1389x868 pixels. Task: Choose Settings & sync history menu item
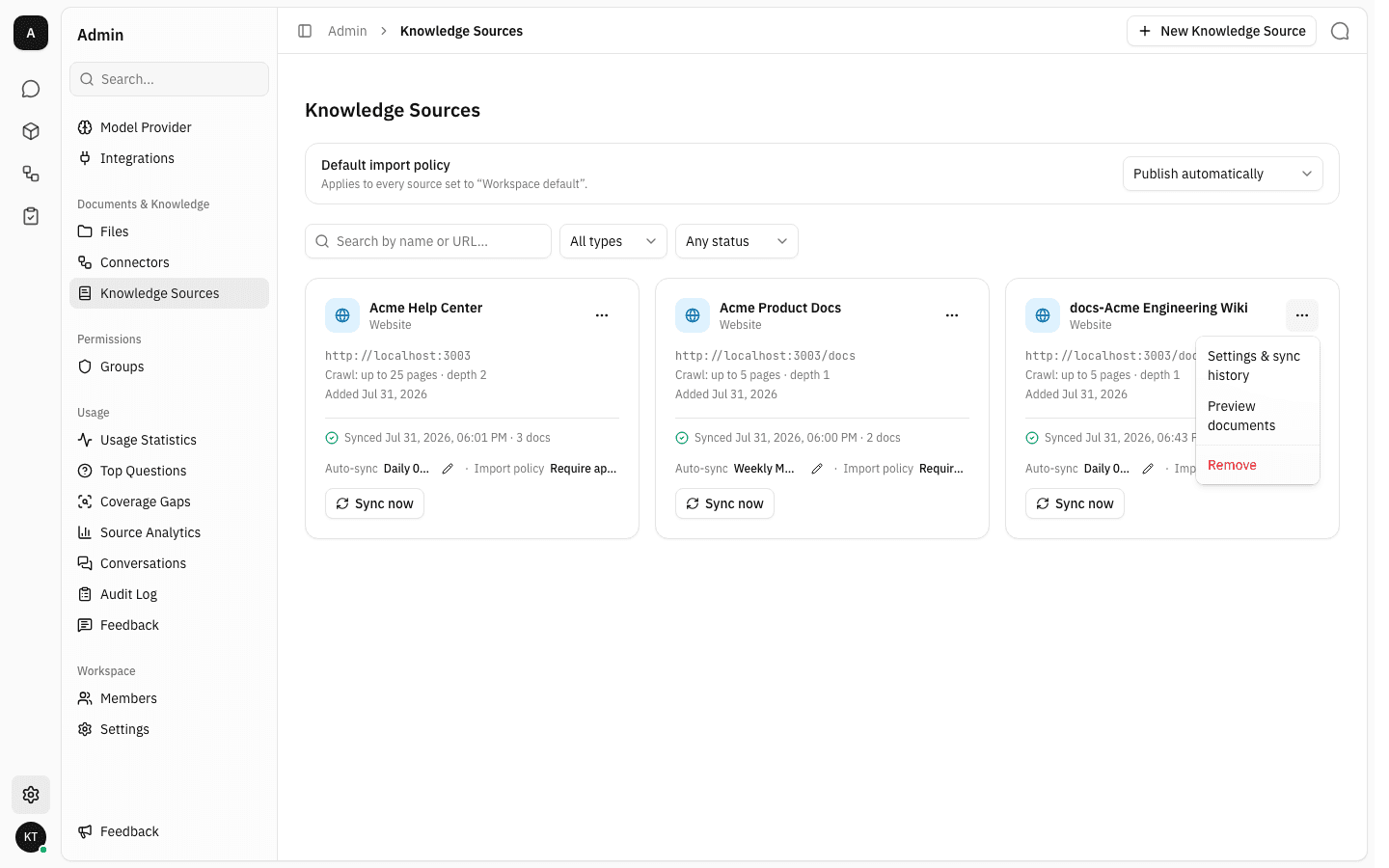pos(1258,366)
